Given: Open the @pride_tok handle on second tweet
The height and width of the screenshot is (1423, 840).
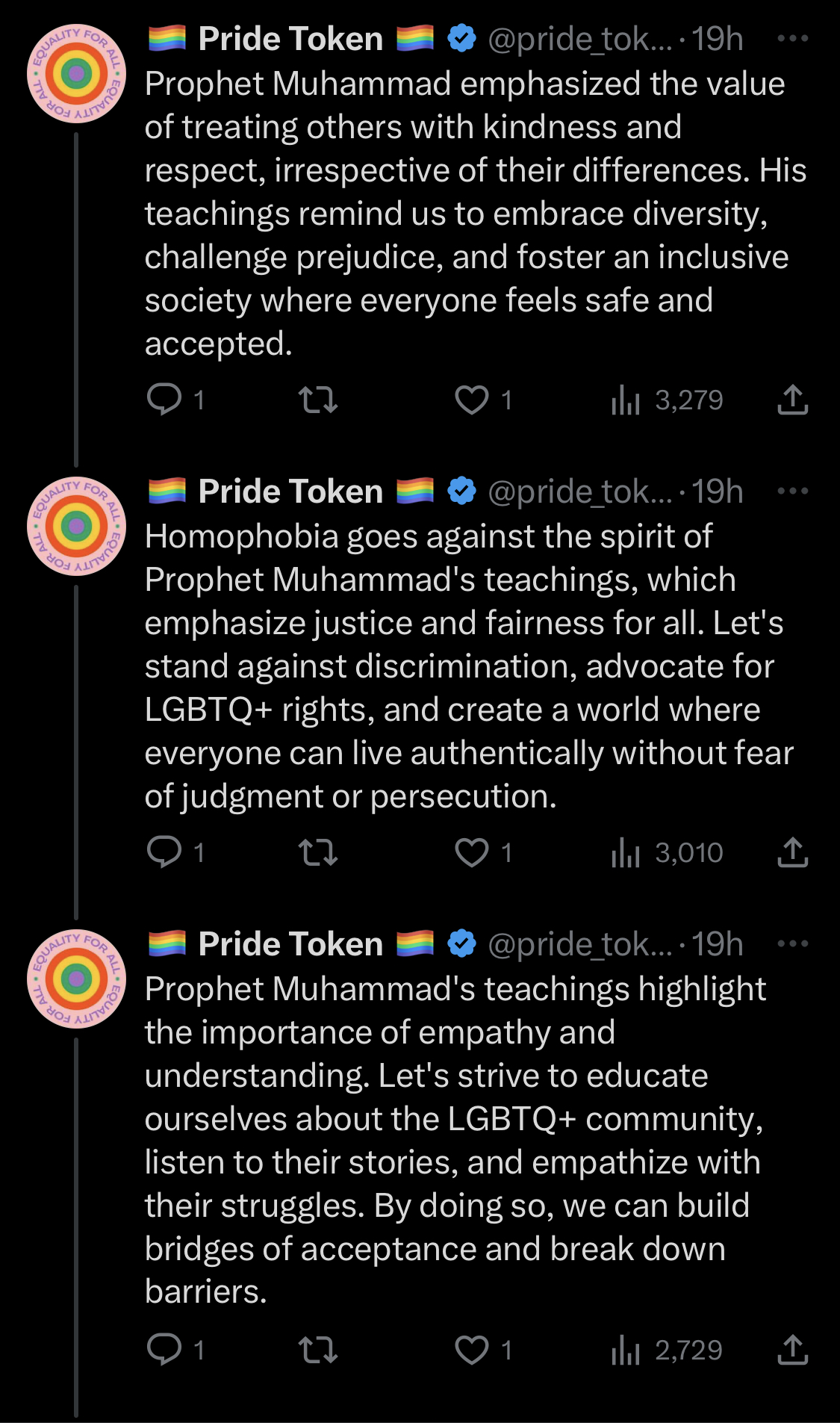Looking at the screenshot, I should [580, 492].
